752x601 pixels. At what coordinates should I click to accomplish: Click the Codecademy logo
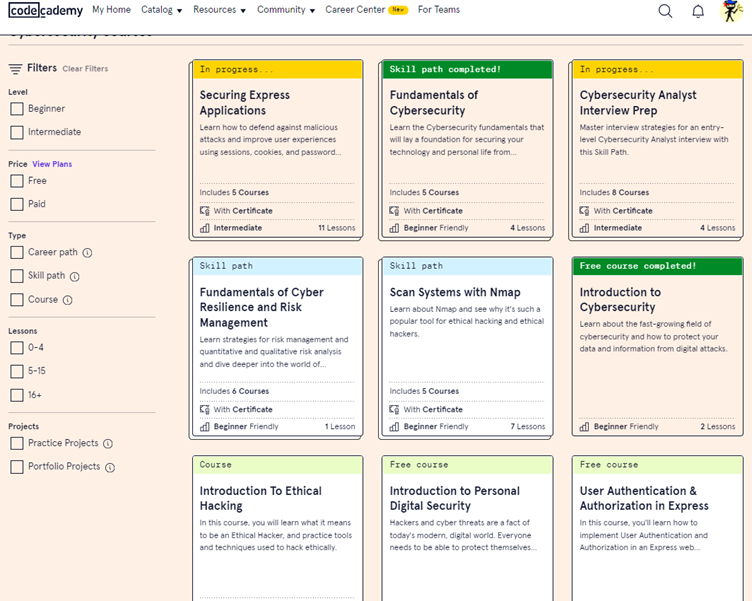coord(46,10)
